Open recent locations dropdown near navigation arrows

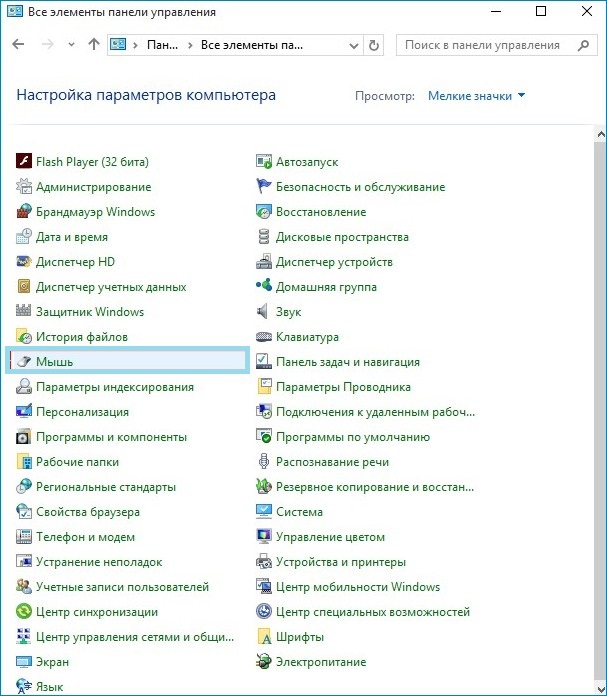pos(71,45)
